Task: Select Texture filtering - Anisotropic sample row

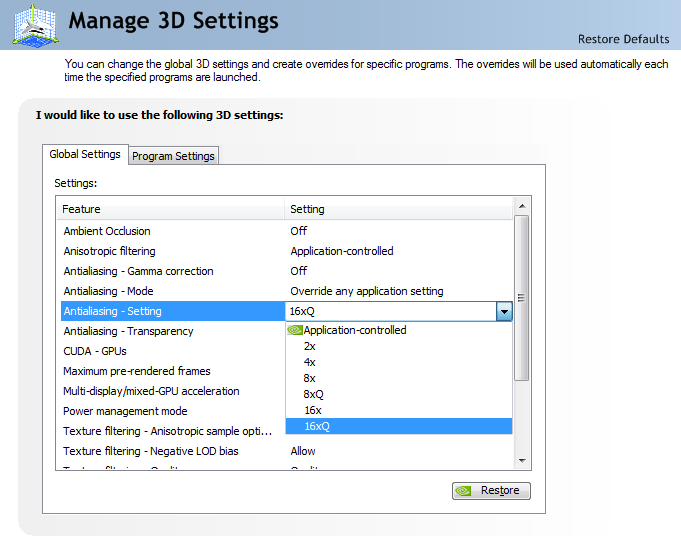Action: point(173,431)
